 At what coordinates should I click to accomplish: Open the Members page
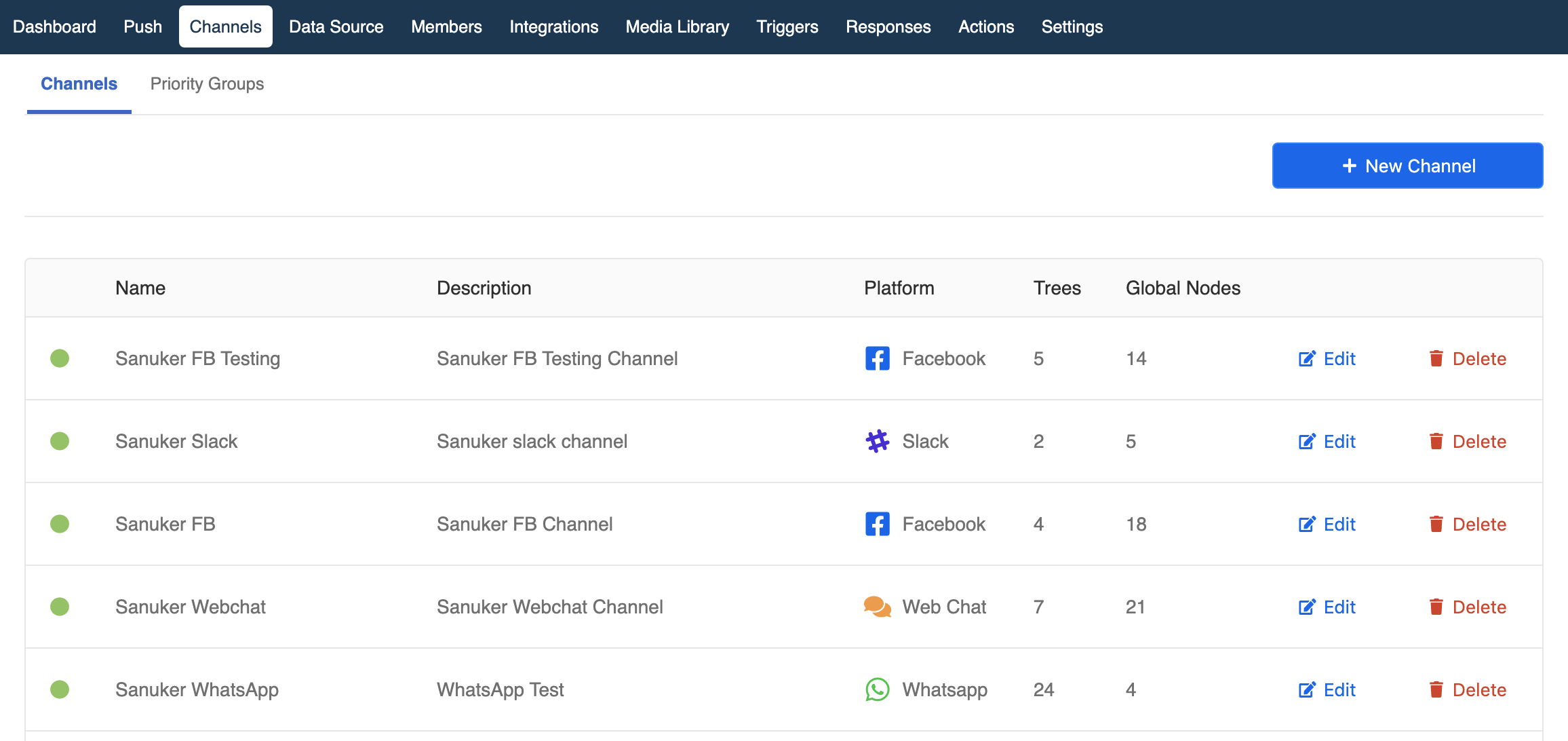(446, 26)
